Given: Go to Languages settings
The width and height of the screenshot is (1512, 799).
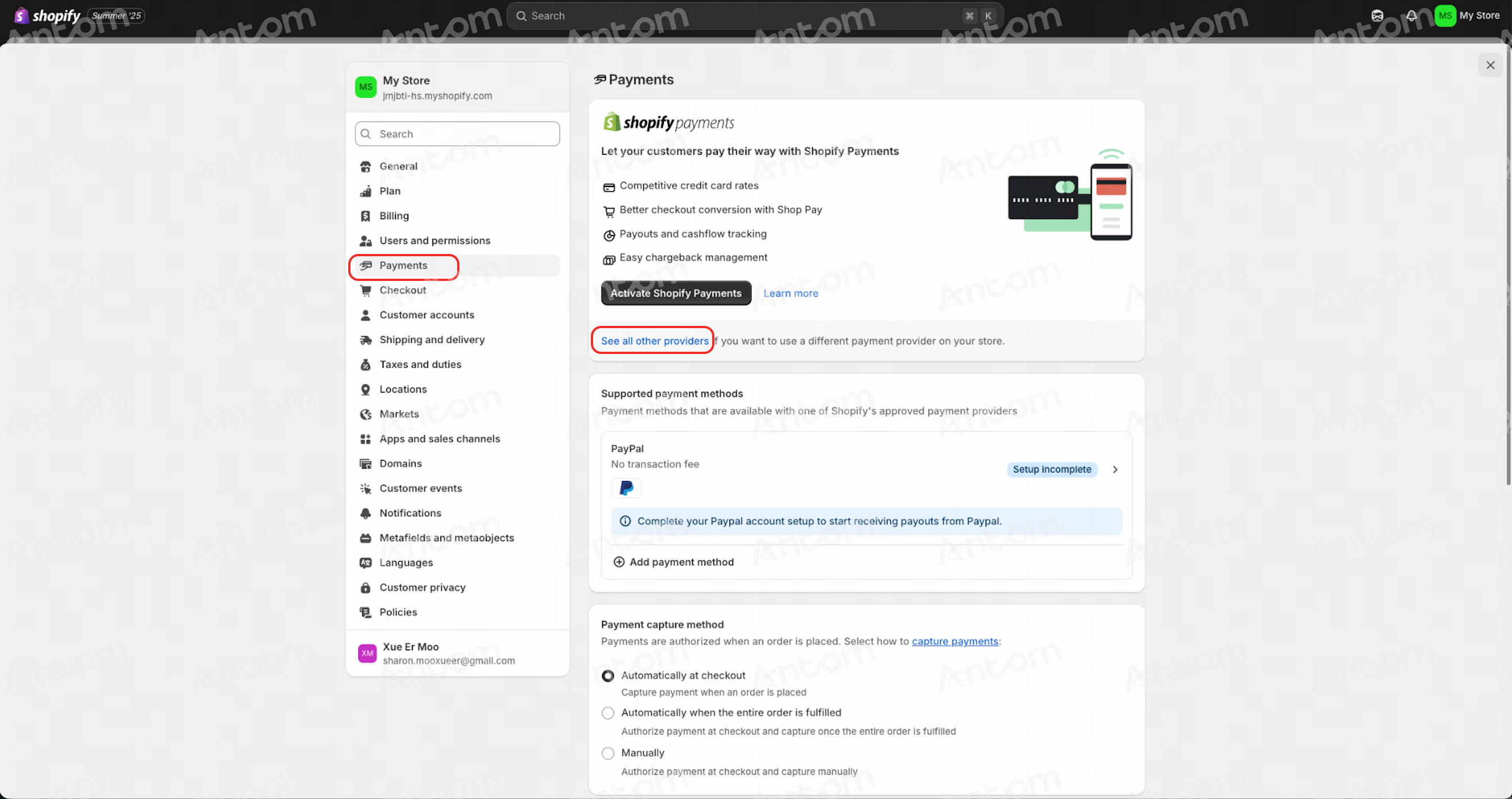Looking at the screenshot, I should tap(457, 563).
